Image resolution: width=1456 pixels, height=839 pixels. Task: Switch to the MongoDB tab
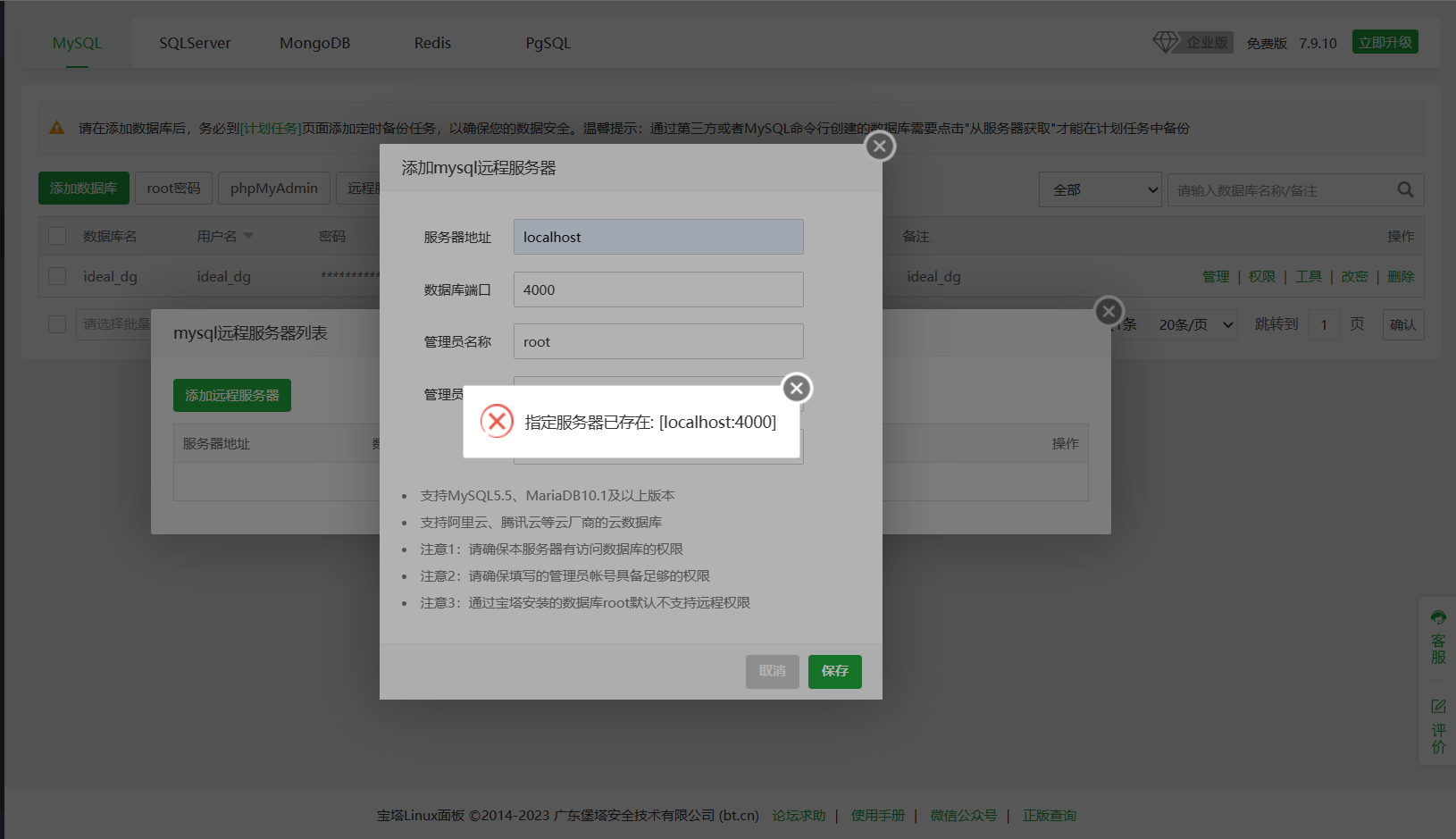314,43
